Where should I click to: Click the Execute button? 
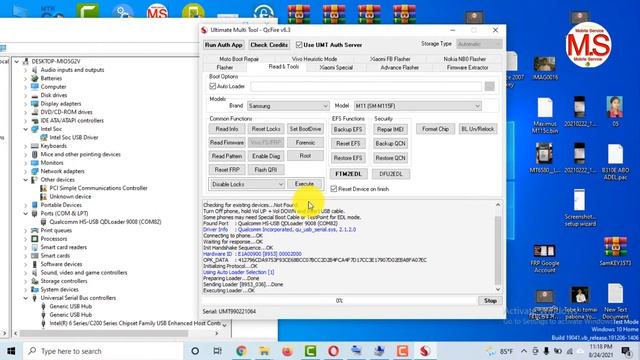click(304, 184)
